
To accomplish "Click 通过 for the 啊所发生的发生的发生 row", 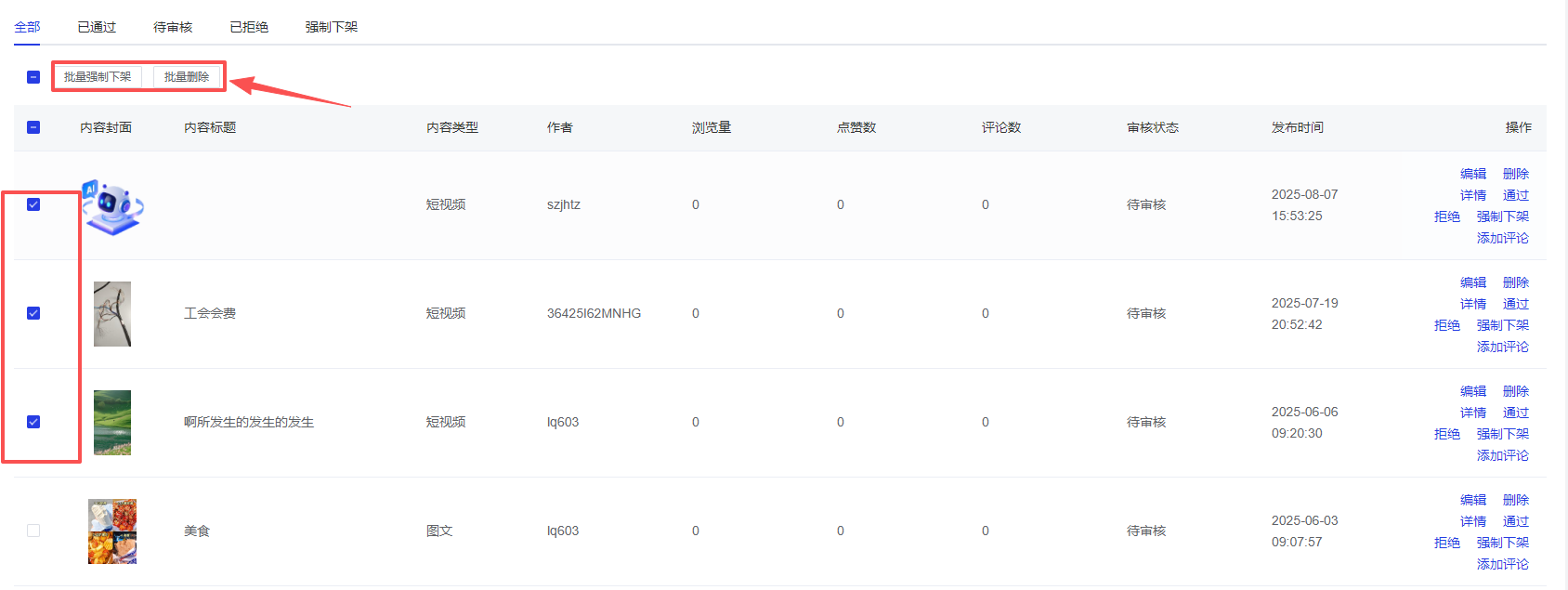I will click(x=1516, y=413).
